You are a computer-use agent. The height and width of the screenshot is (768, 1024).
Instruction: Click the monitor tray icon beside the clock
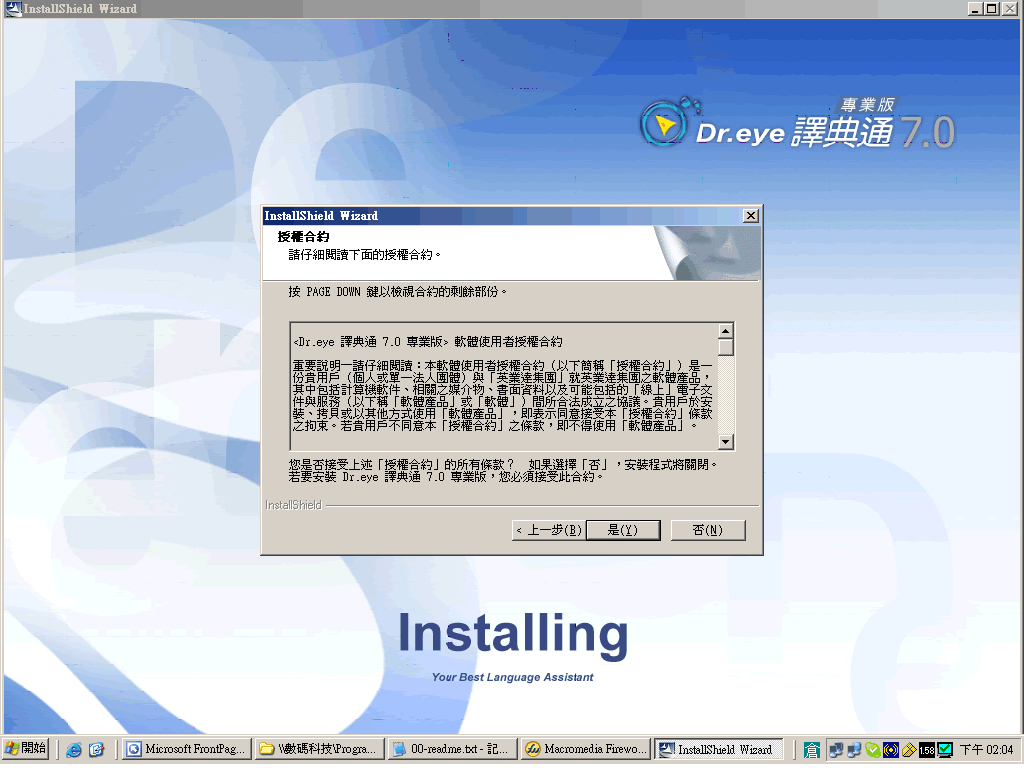[944, 750]
